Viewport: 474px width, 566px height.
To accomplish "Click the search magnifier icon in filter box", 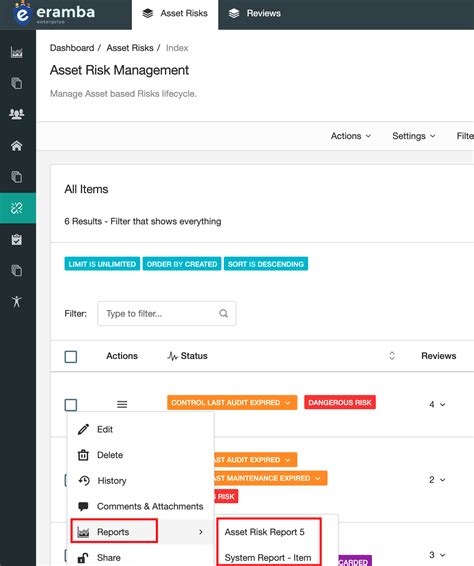I will click(x=223, y=313).
